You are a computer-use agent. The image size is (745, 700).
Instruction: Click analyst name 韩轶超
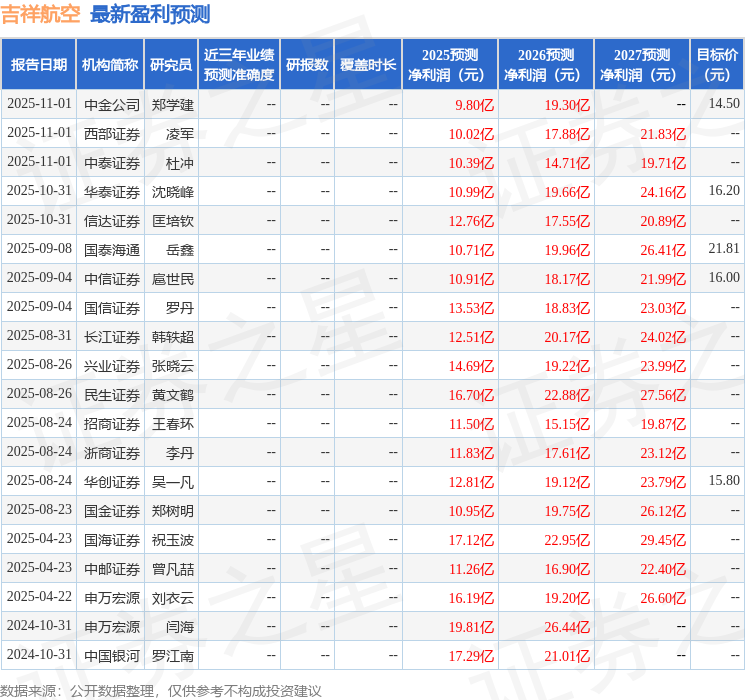coord(173,337)
